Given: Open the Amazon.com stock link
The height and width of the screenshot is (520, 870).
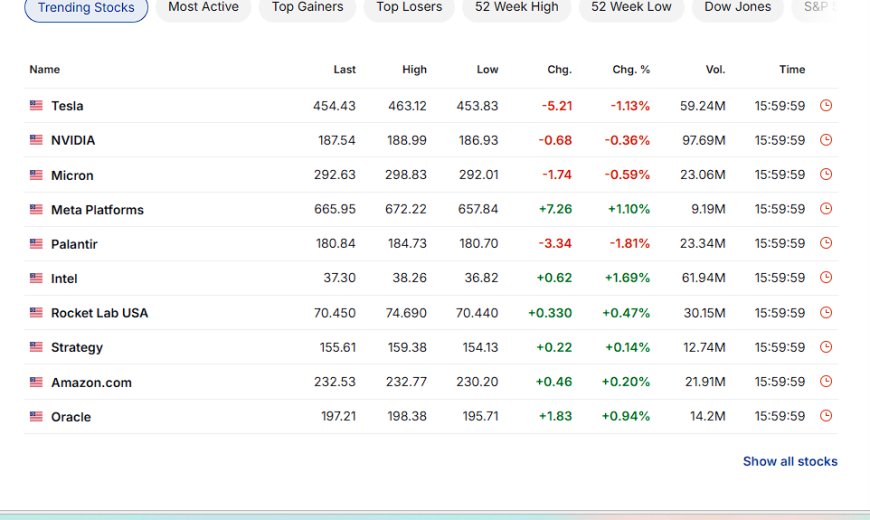Looking at the screenshot, I should [x=91, y=382].
